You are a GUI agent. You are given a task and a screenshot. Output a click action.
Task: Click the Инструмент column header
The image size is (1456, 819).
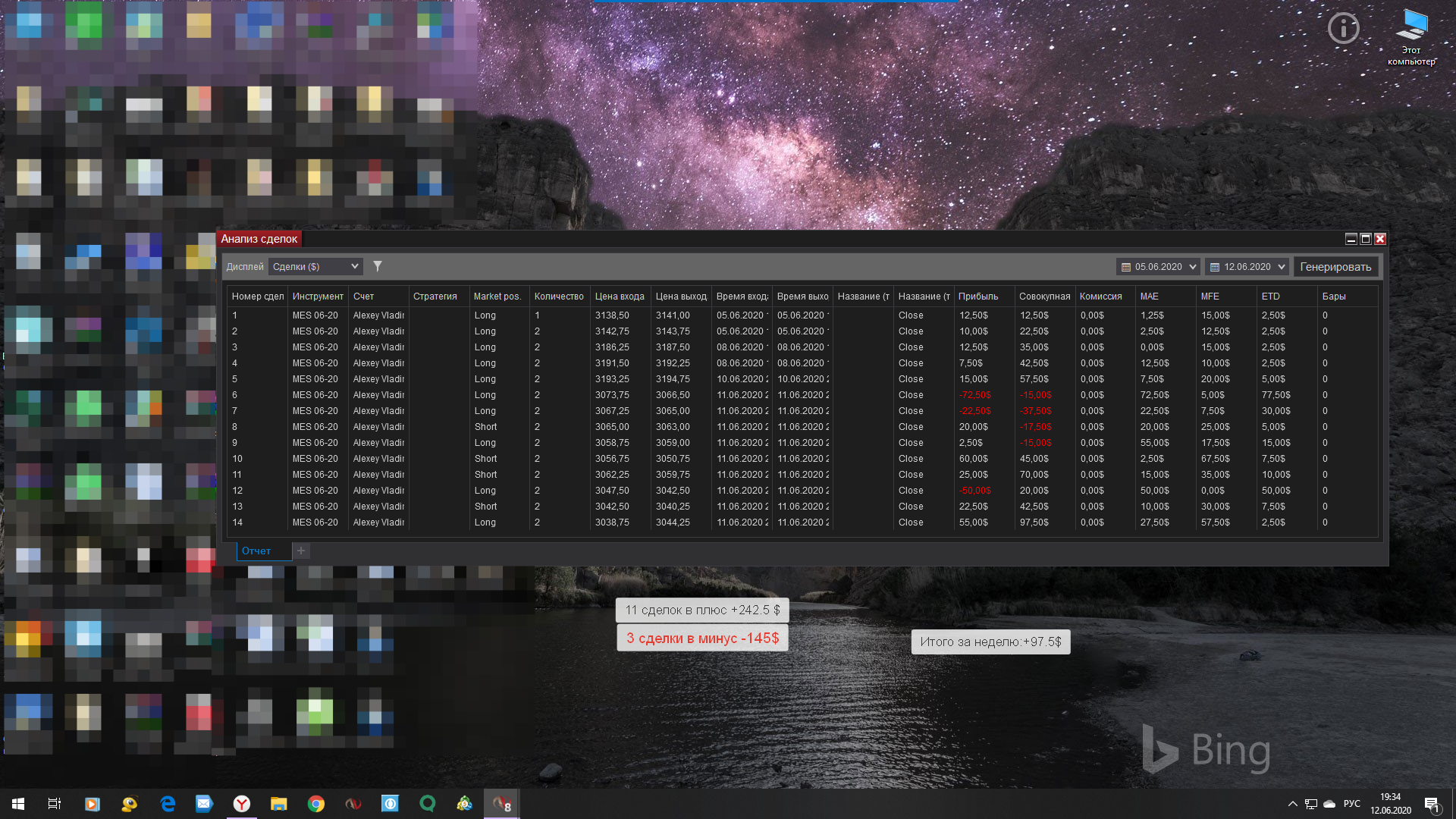click(318, 297)
